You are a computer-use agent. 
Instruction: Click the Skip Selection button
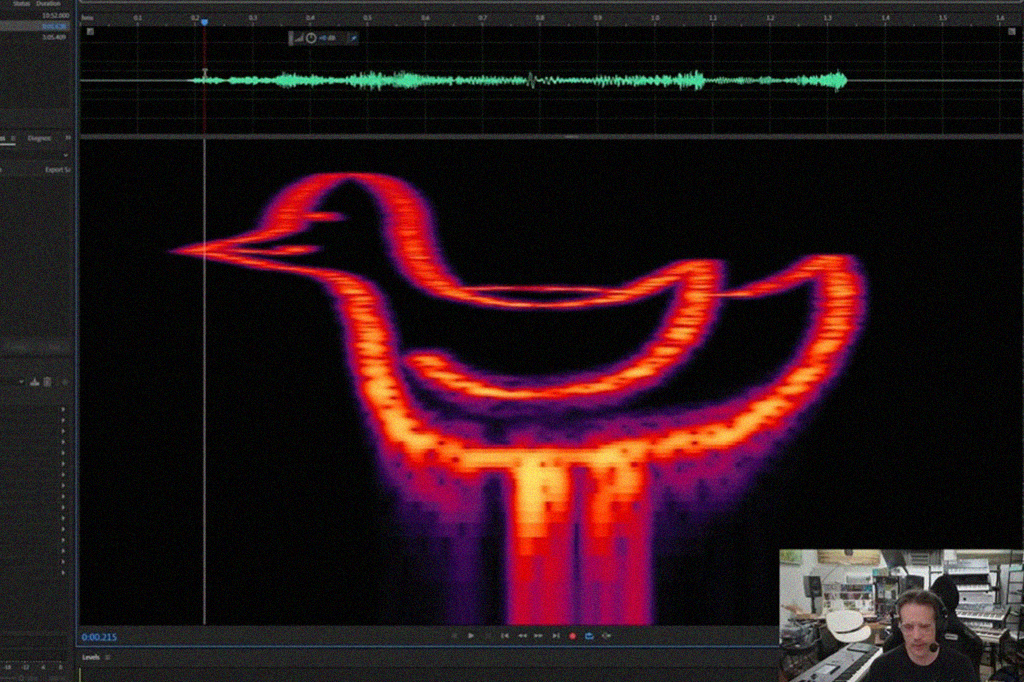(606, 636)
